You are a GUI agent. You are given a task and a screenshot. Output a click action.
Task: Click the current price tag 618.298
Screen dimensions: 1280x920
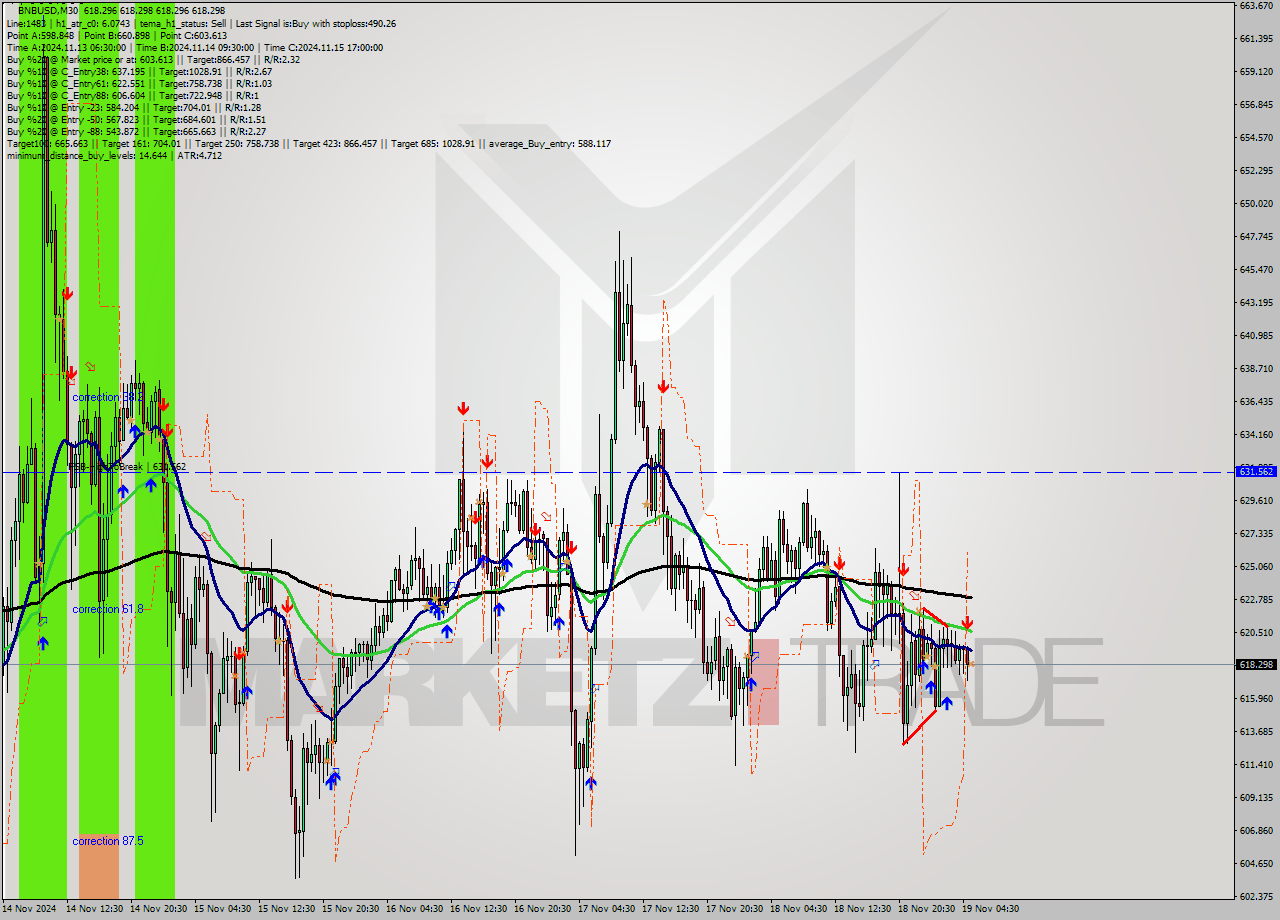1256,664
